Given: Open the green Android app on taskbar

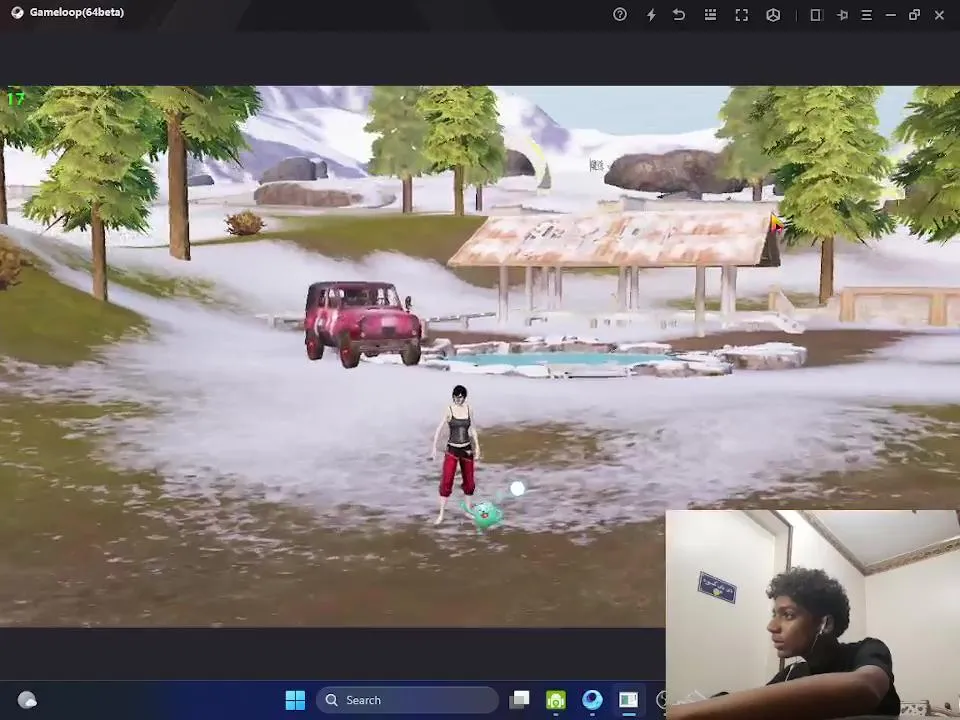Looking at the screenshot, I should [555, 700].
